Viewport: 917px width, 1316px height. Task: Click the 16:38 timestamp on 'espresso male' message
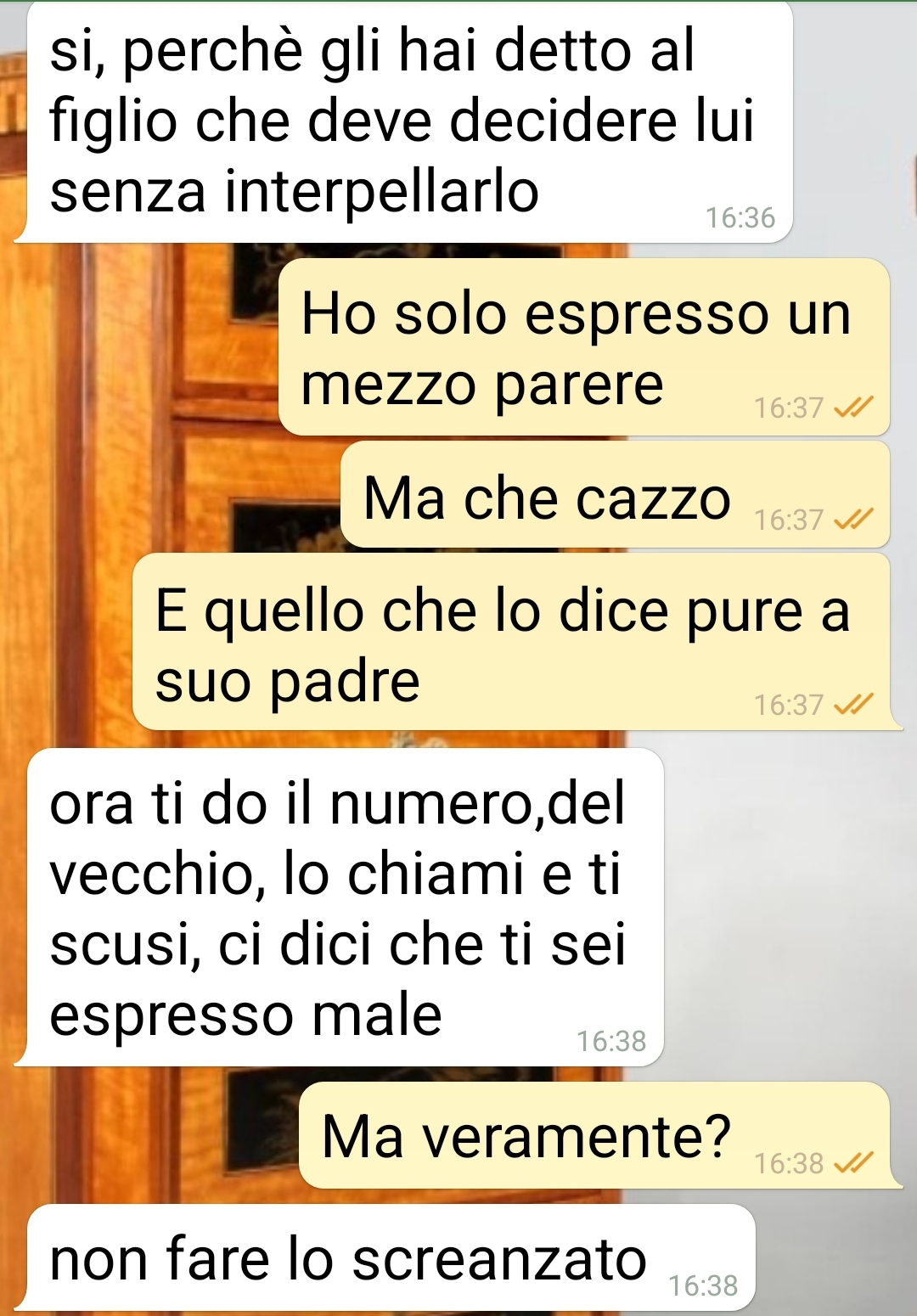pos(611,1041)
